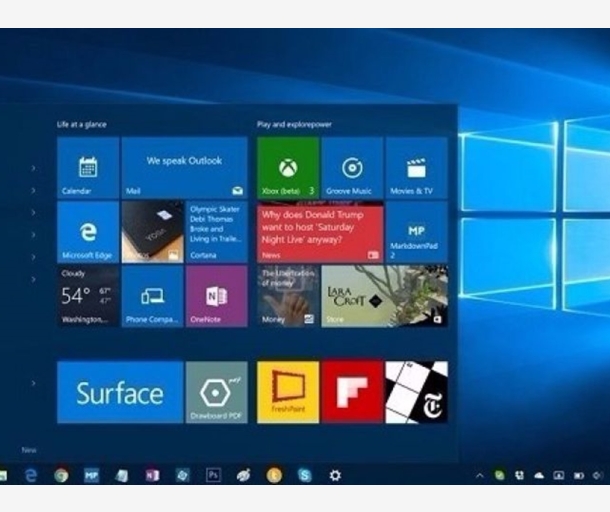Screen dimensions: 610x512
Task: Open the Calendar tile
Action: click(x=88, y=167)
